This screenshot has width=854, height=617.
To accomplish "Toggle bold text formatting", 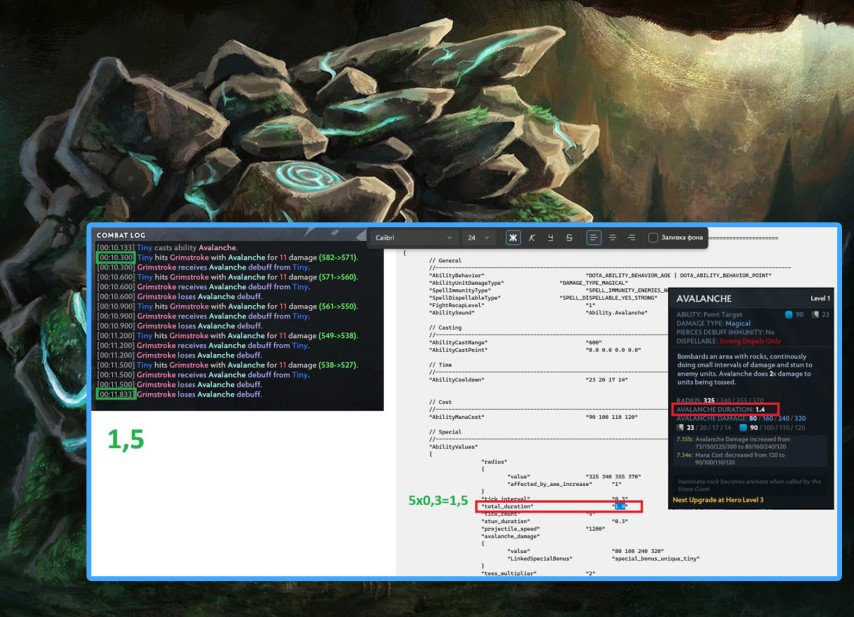I will click(513, 238).
